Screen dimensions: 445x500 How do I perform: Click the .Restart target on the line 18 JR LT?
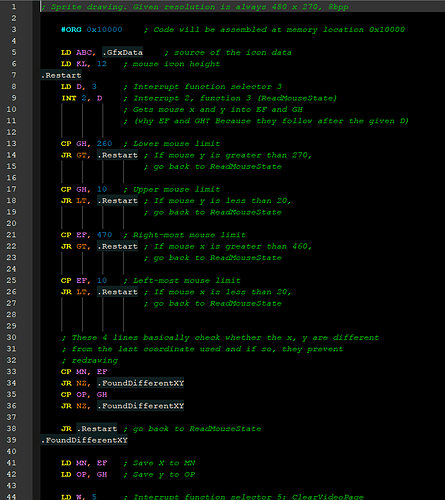click(x=117, y=201)
